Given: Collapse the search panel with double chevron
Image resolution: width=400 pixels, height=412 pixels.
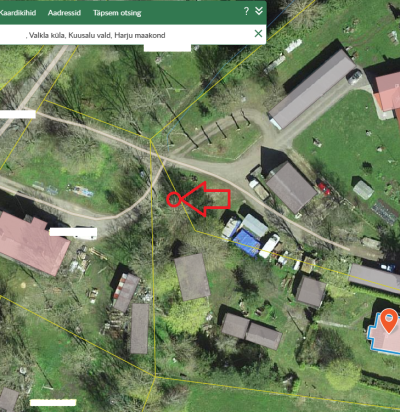Looking at the screenshot, I should coord(259,11).
